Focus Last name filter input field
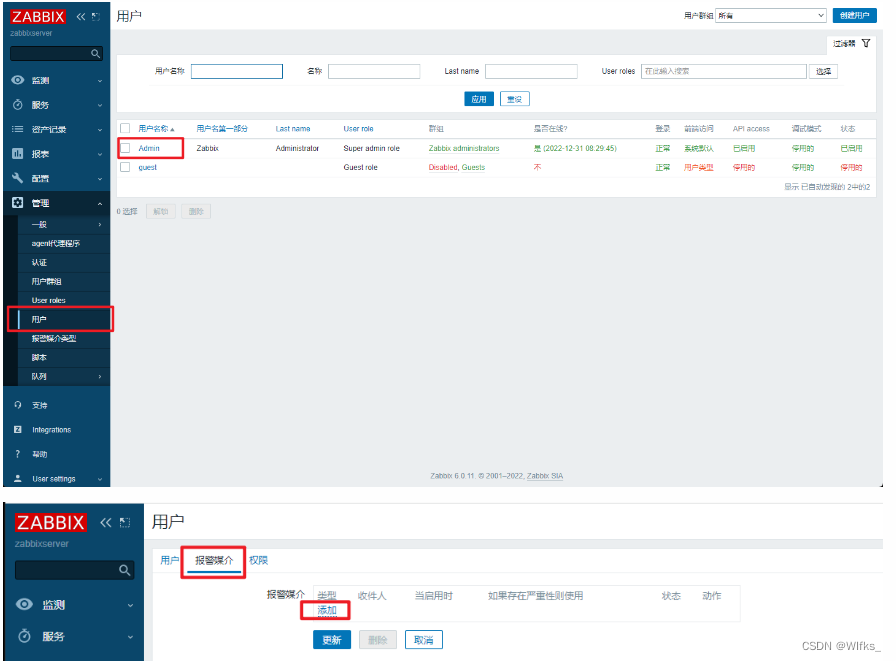 point(531,71)
